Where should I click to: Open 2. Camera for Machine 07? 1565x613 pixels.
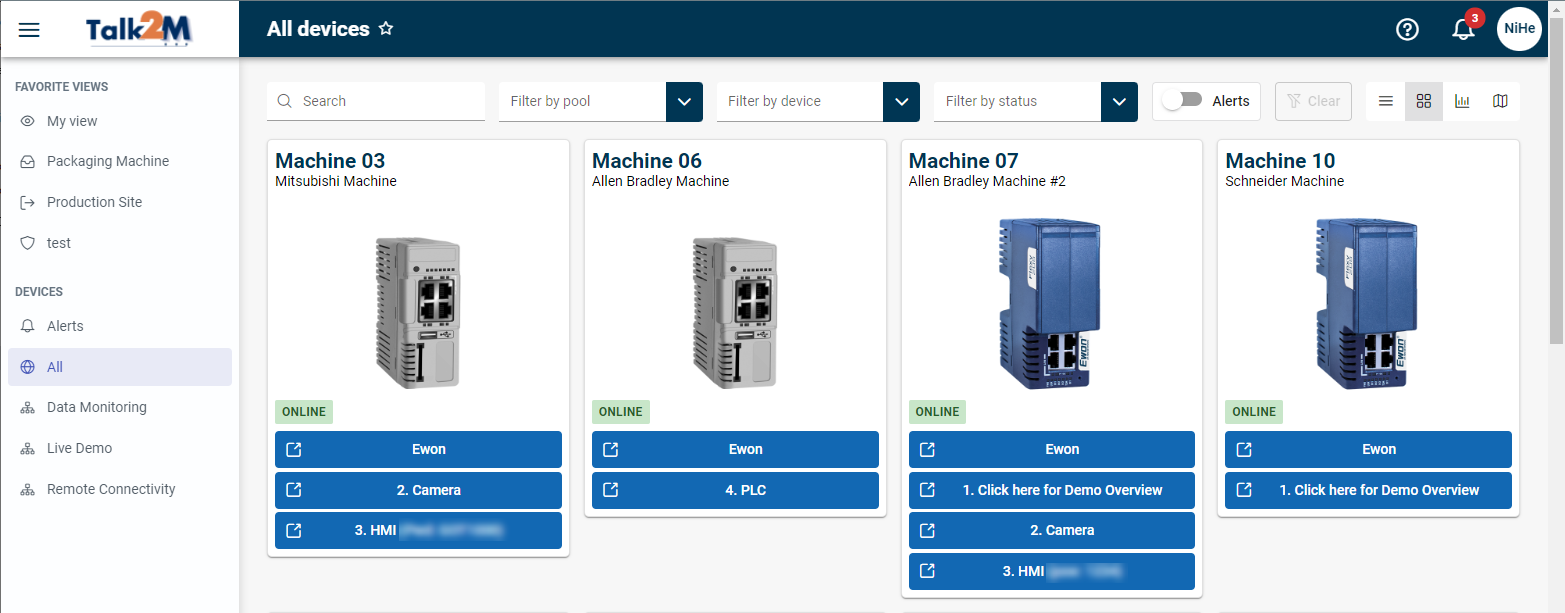click(x=1052, y=530)
